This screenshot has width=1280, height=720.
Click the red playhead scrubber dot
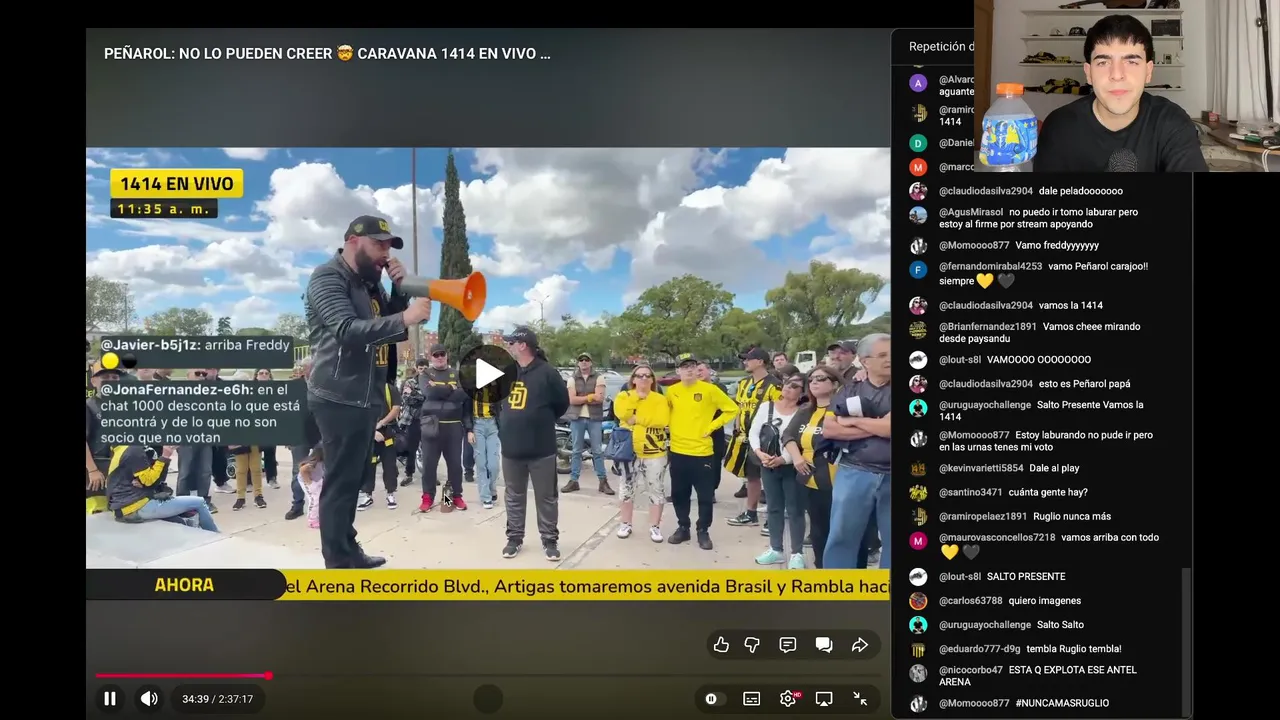pos(268,676)
